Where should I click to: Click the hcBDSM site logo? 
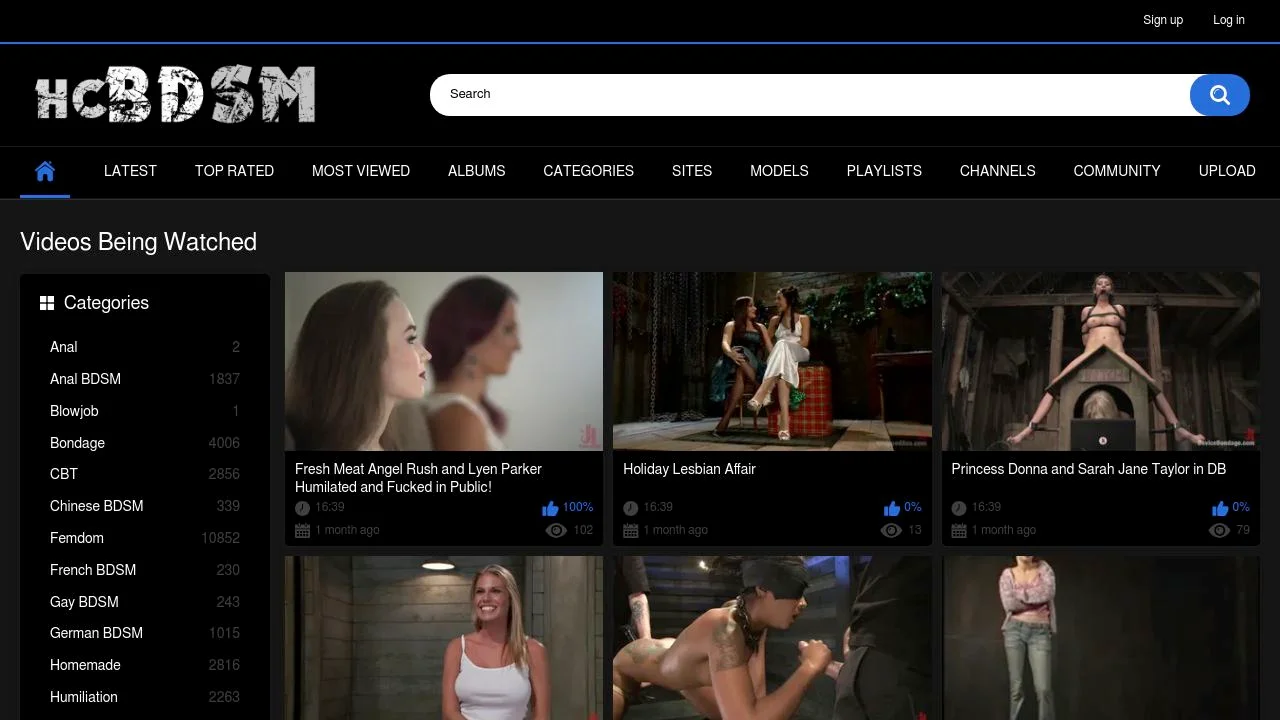pyautogui.click(x=175, y=93)
